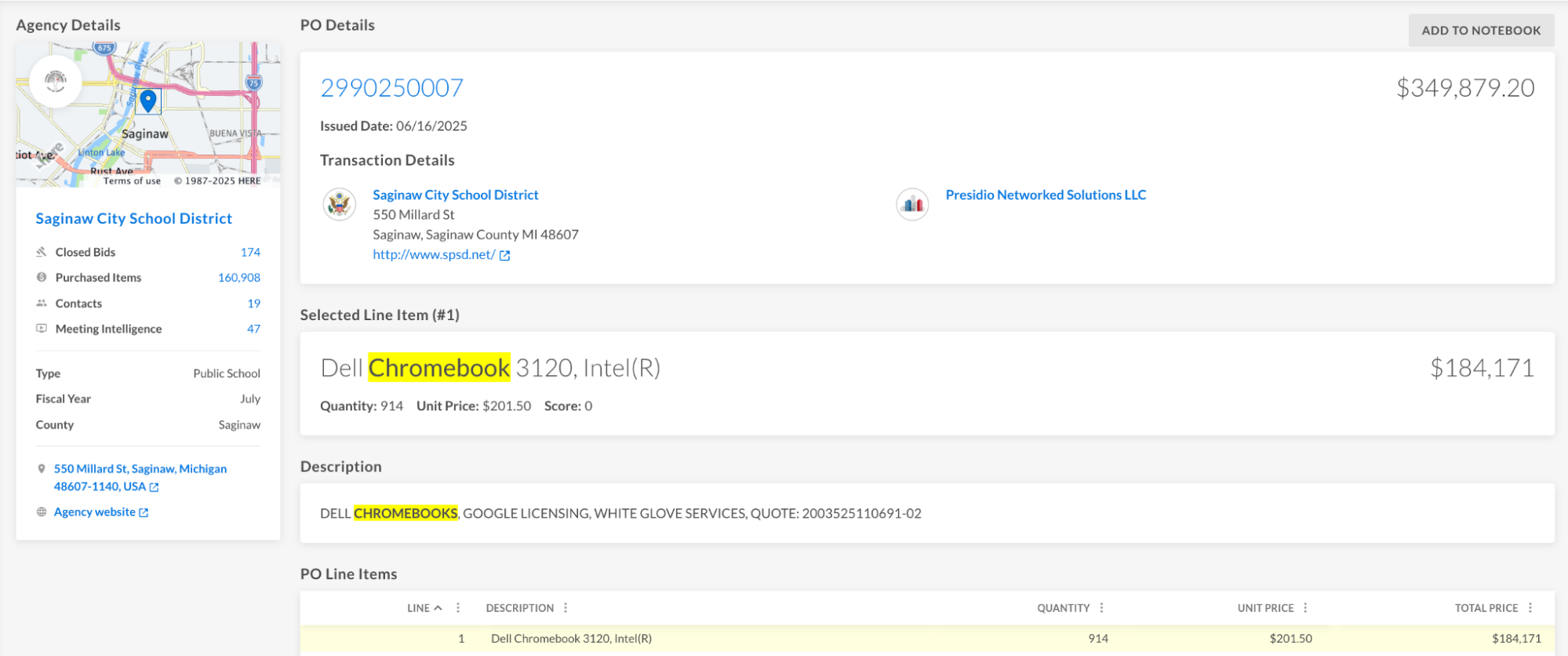The width and height of the screenshot is (1568, 656).
Task: Click the agency seal icon on map
Action: [56, 81]
